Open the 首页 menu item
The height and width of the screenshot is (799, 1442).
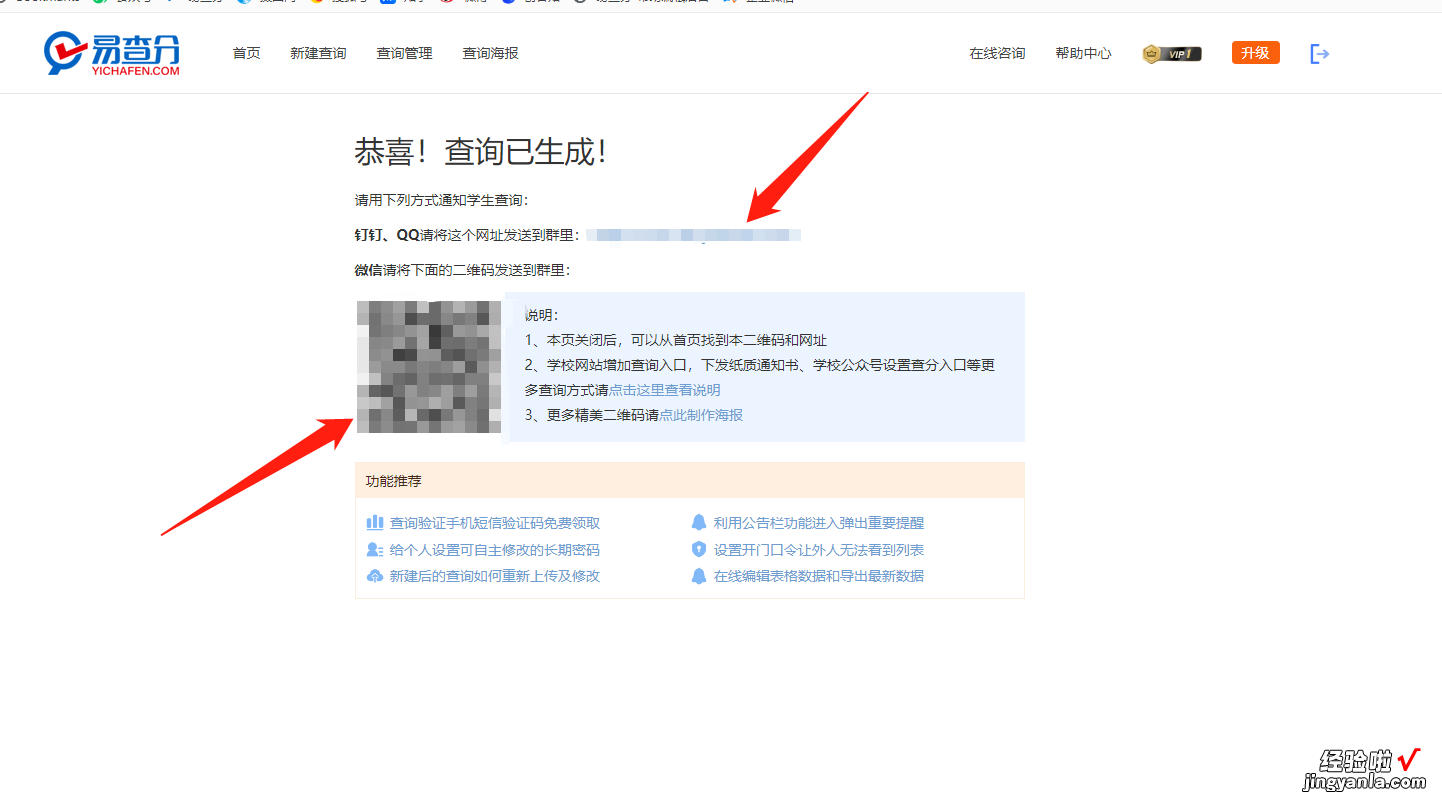coord(247,53)
